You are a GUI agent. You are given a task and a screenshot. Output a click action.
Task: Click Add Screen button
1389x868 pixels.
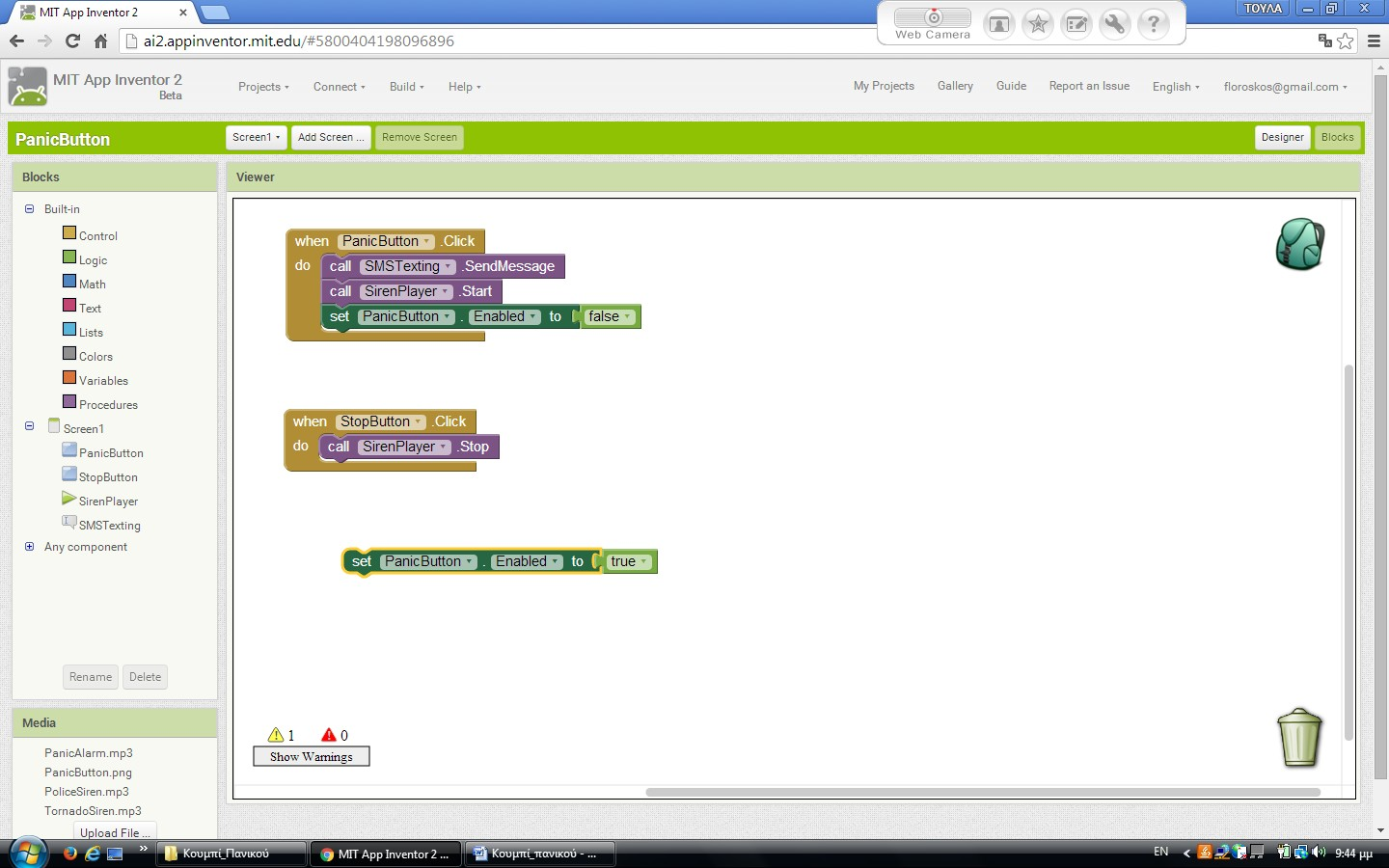(331, 137)
